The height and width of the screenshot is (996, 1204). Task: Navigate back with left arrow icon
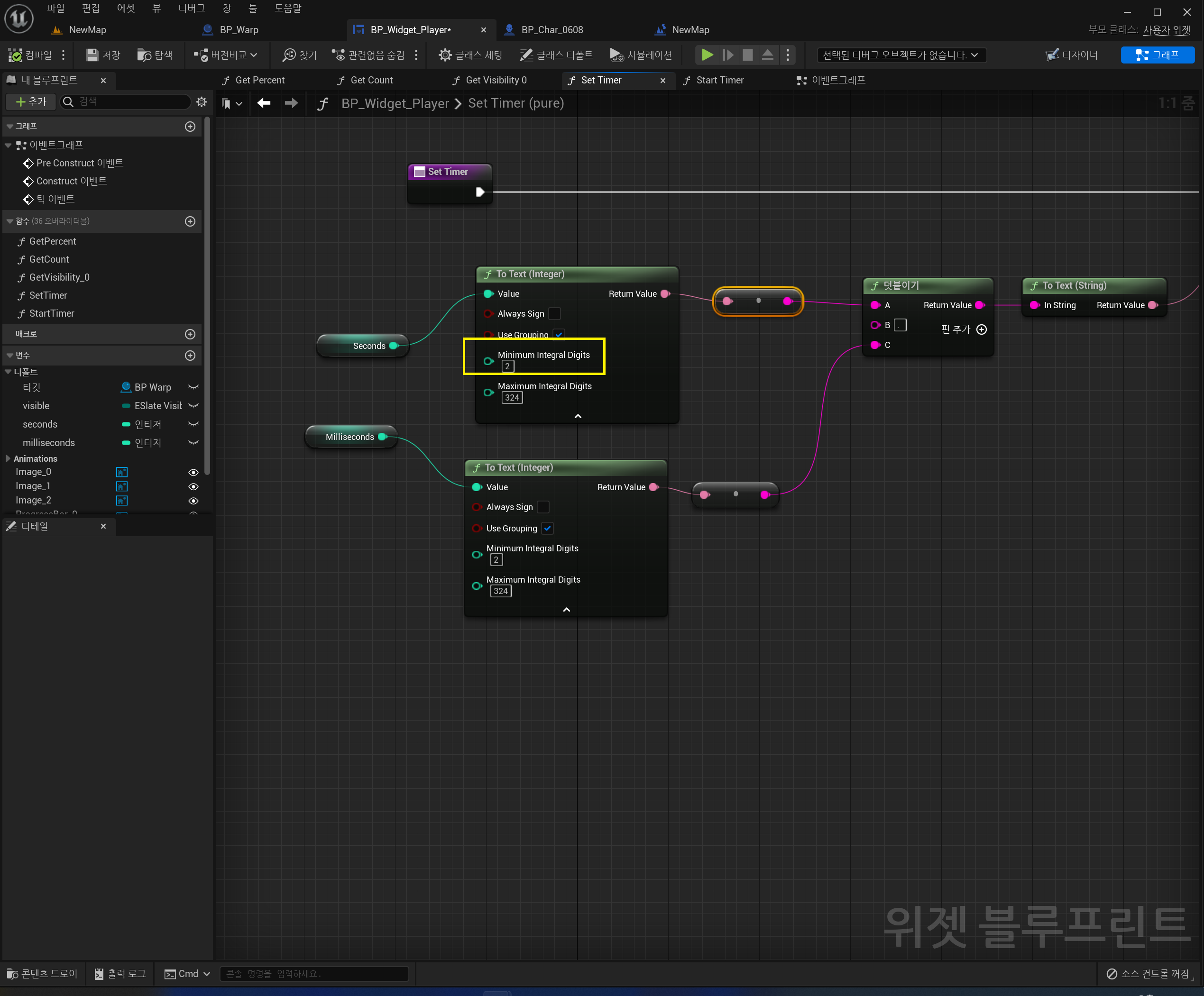click(264, 103)
